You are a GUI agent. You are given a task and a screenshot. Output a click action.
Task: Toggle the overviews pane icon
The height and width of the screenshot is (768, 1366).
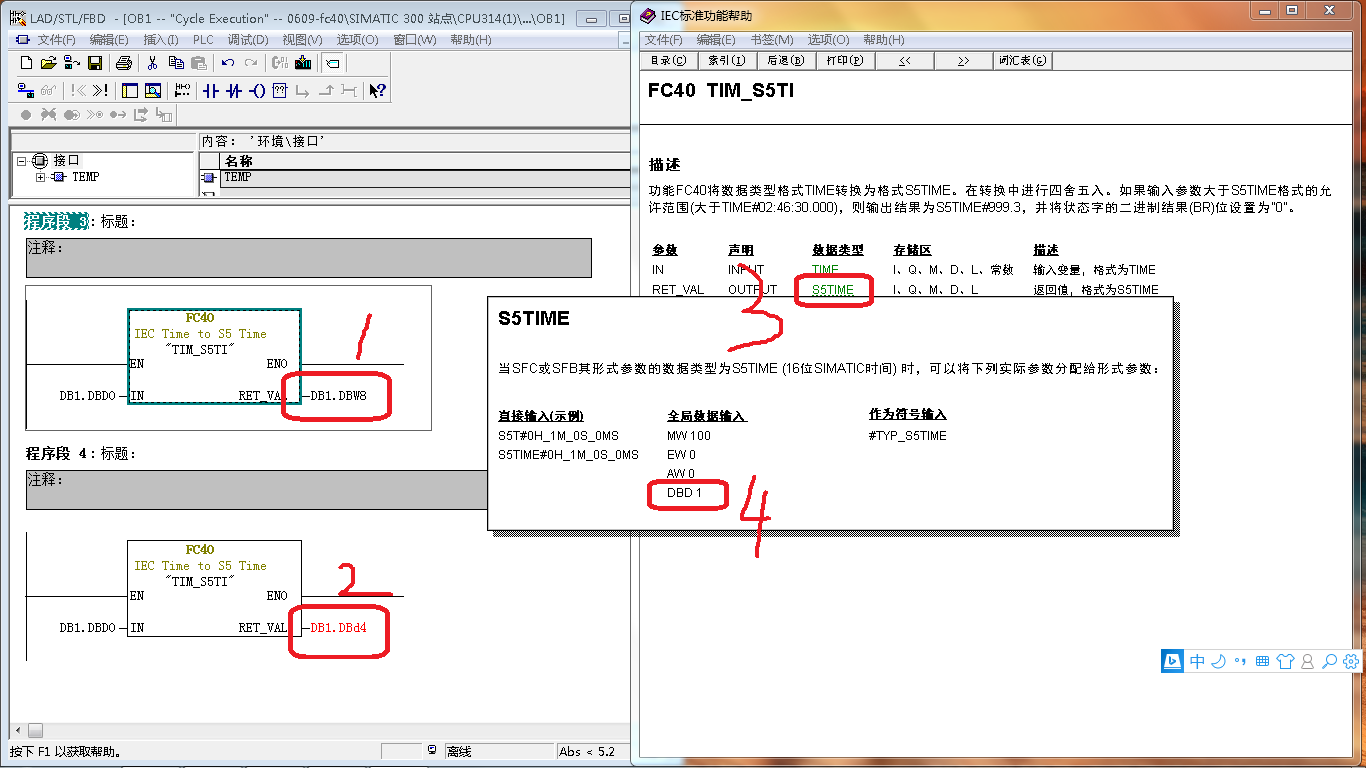pos(130,90)
